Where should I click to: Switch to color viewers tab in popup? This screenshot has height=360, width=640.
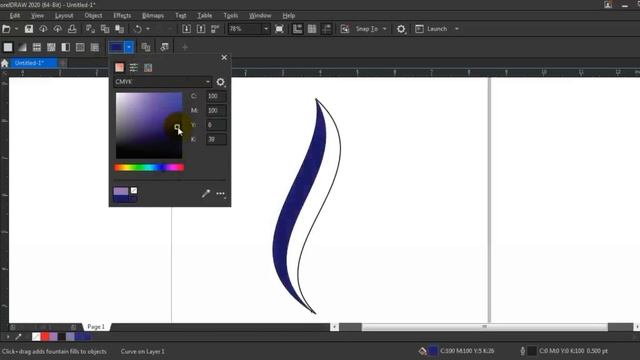119,67
